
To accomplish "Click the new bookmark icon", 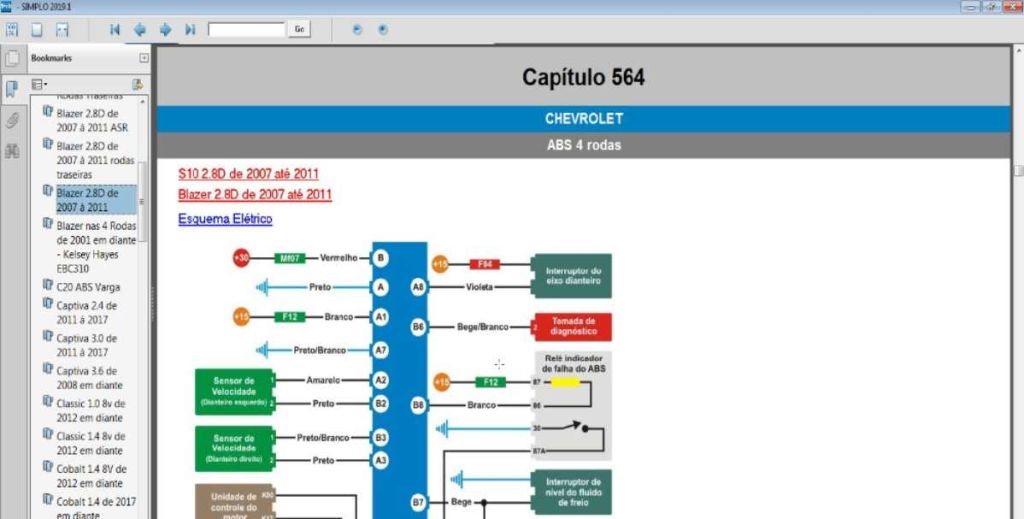I will point(137,84).
